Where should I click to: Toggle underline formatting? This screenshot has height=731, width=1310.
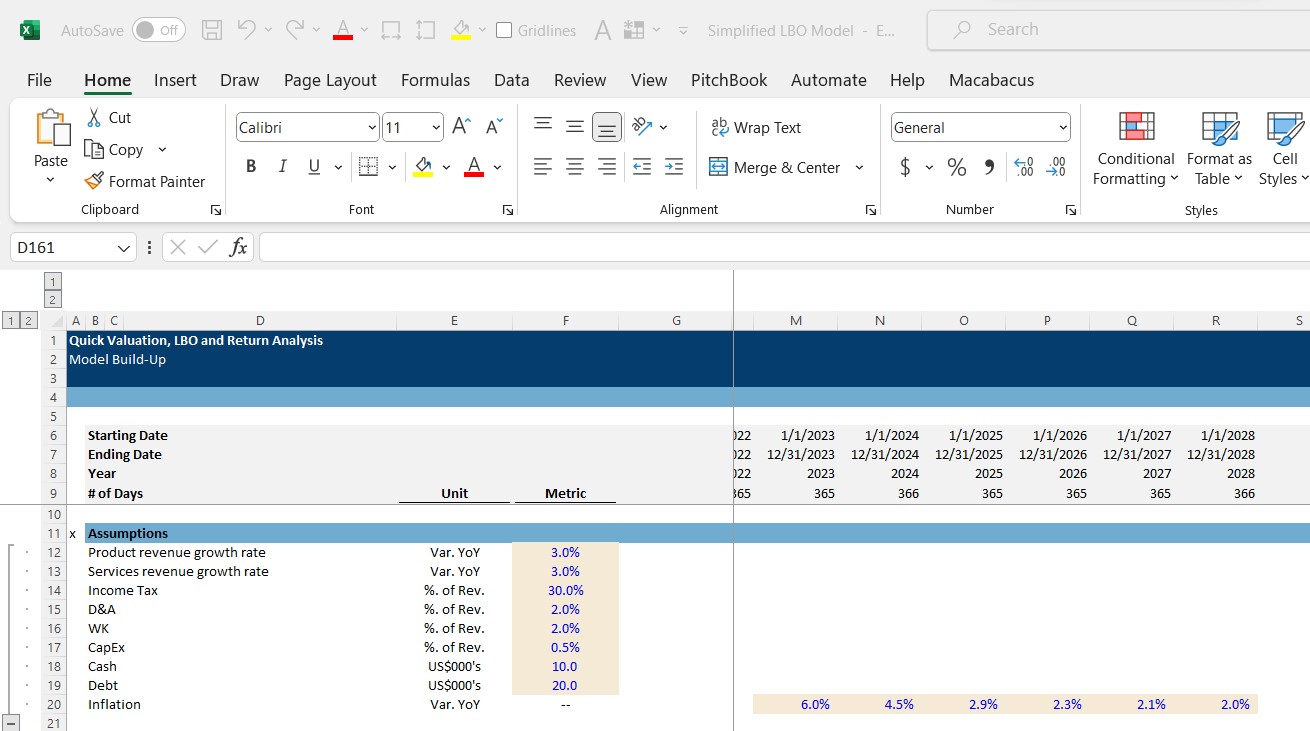[311, 166]
